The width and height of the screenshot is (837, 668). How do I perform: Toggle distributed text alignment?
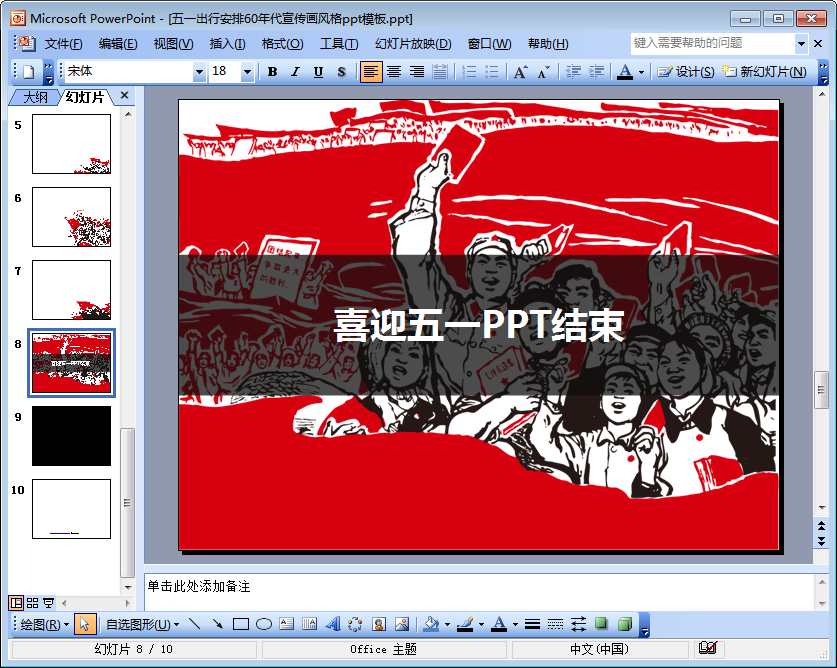440,72
